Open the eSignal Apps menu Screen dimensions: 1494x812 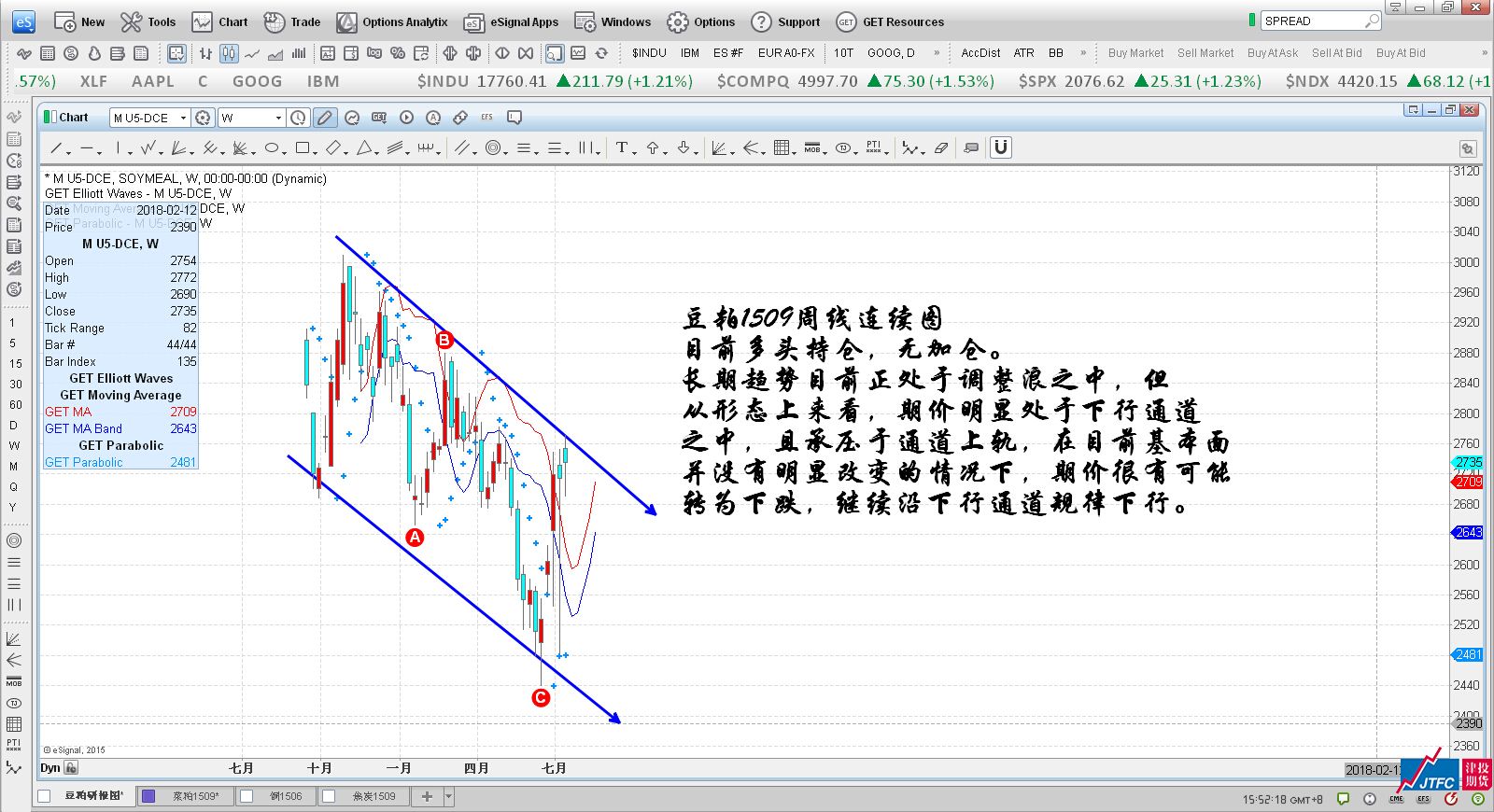[512, 21]
